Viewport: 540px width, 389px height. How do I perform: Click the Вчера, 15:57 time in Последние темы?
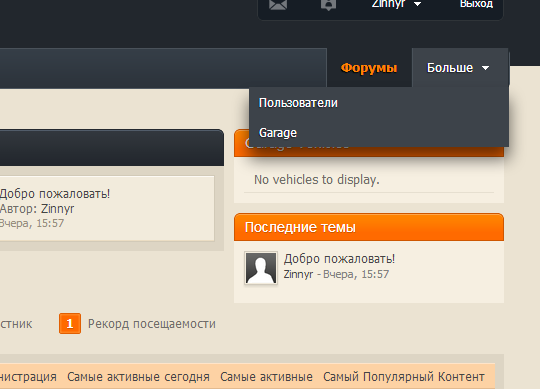[356, 274]
